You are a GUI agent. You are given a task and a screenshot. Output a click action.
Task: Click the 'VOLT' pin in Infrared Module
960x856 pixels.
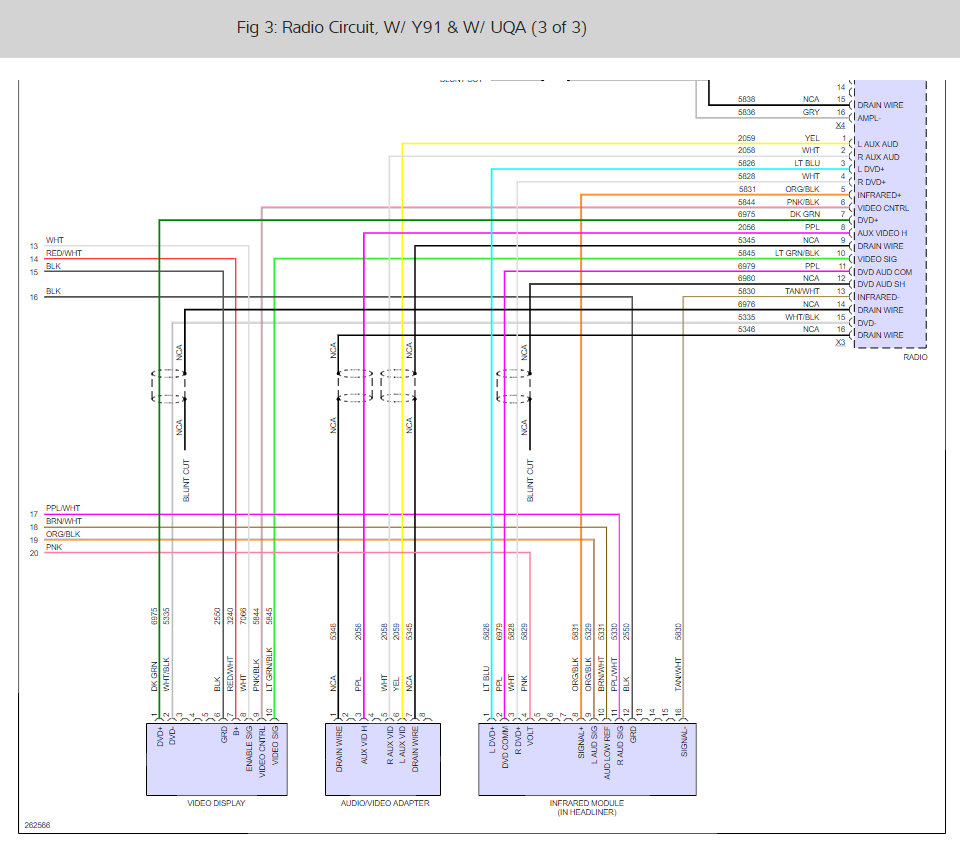click(530, 735)
